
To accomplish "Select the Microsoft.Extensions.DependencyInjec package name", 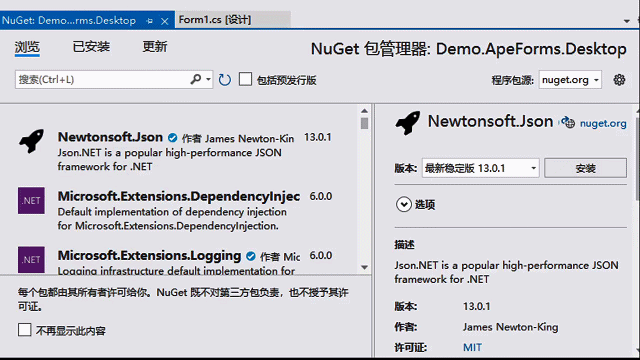I will (179, 196).
